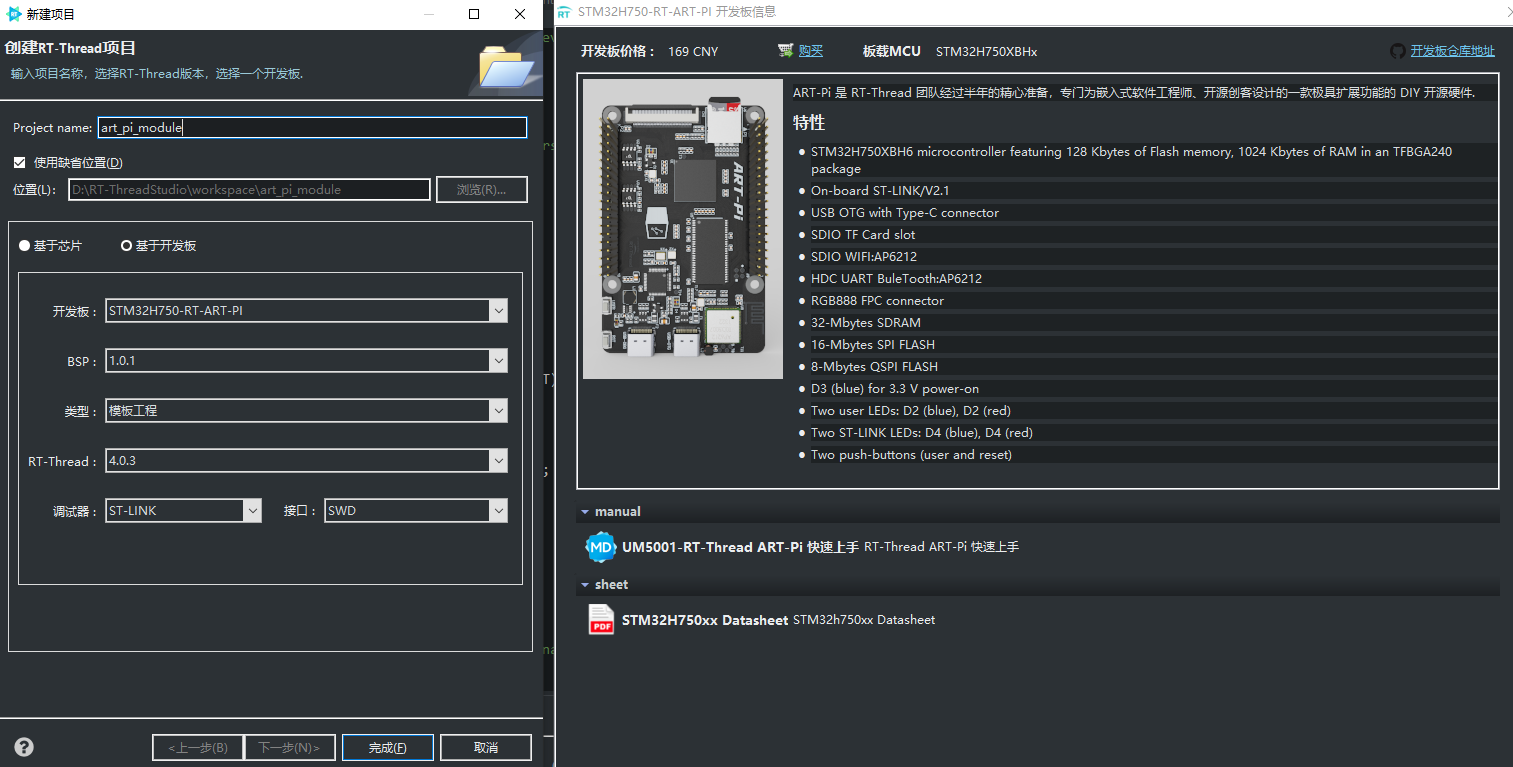Open the MD icon for UM5001 manual
Screen dimensions: 1513x767
pos(601,547)
